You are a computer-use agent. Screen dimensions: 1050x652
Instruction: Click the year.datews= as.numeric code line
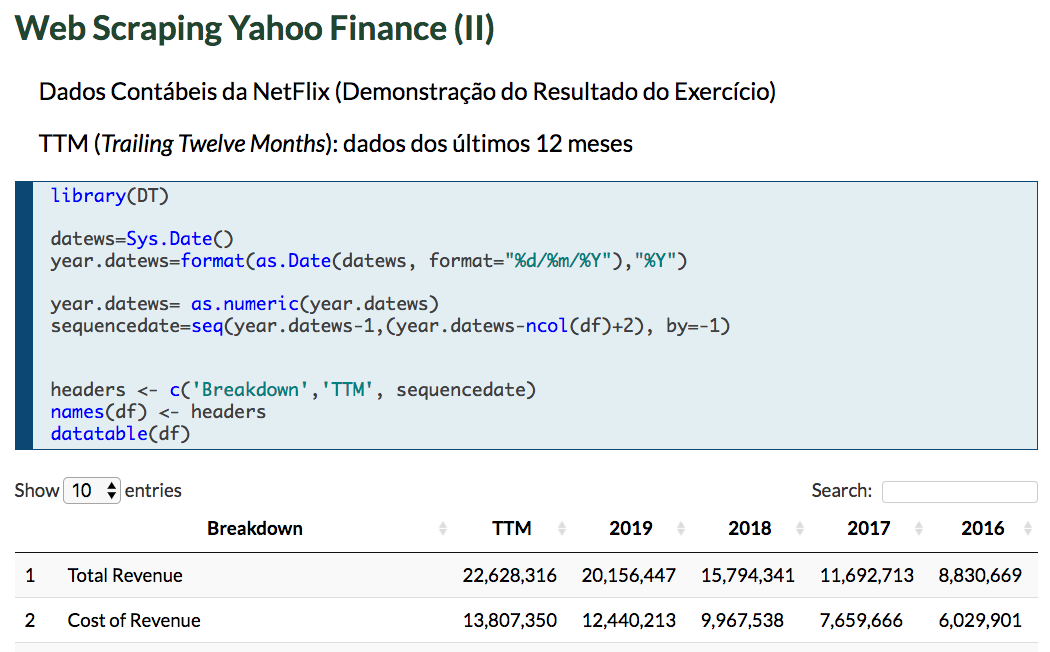click(x=245, y=304)
